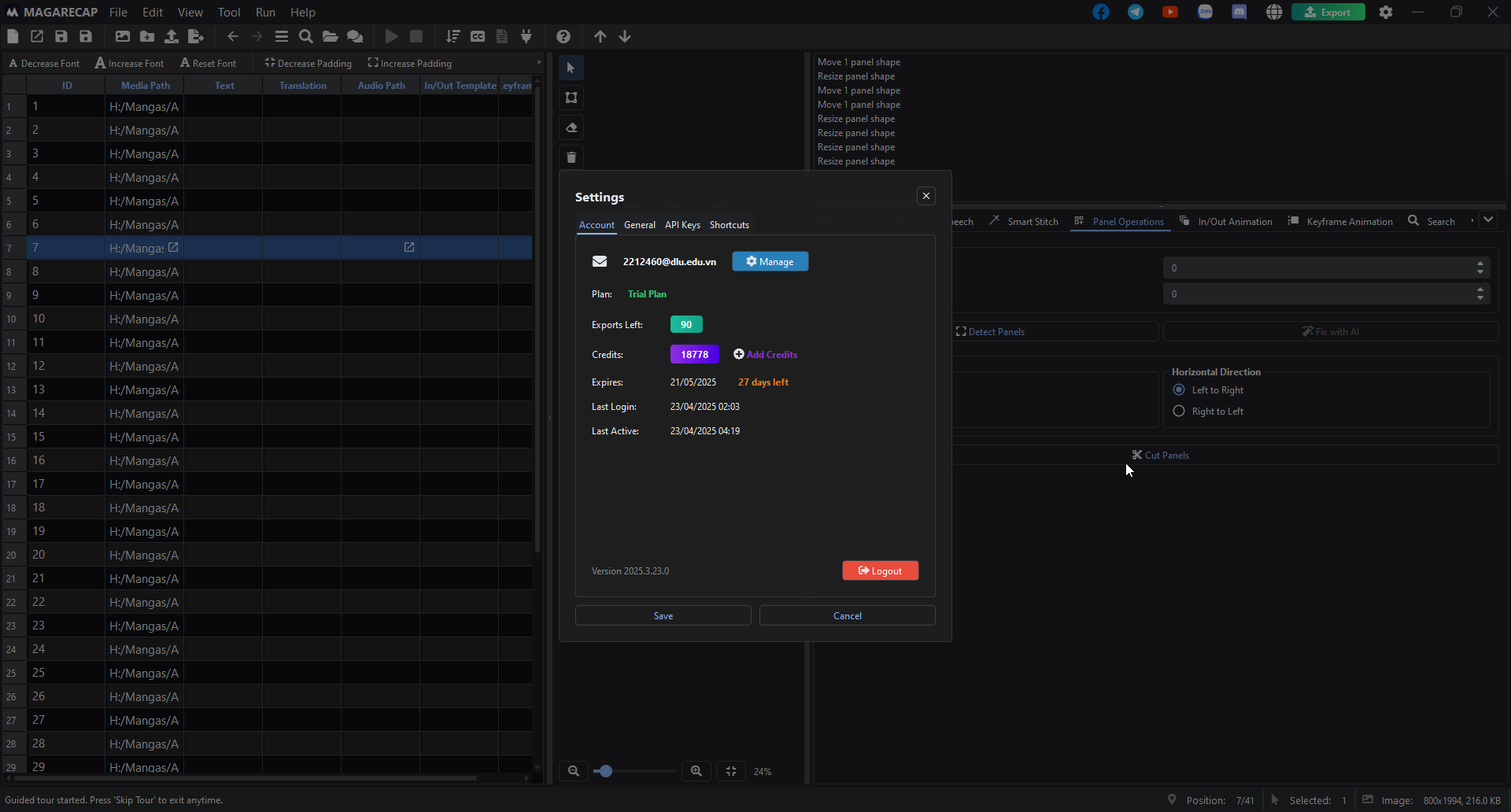The height and width of the screenshot is (812, 1511).
Task: Open settings via the gear icon
Action: (x=1386, y=12)
